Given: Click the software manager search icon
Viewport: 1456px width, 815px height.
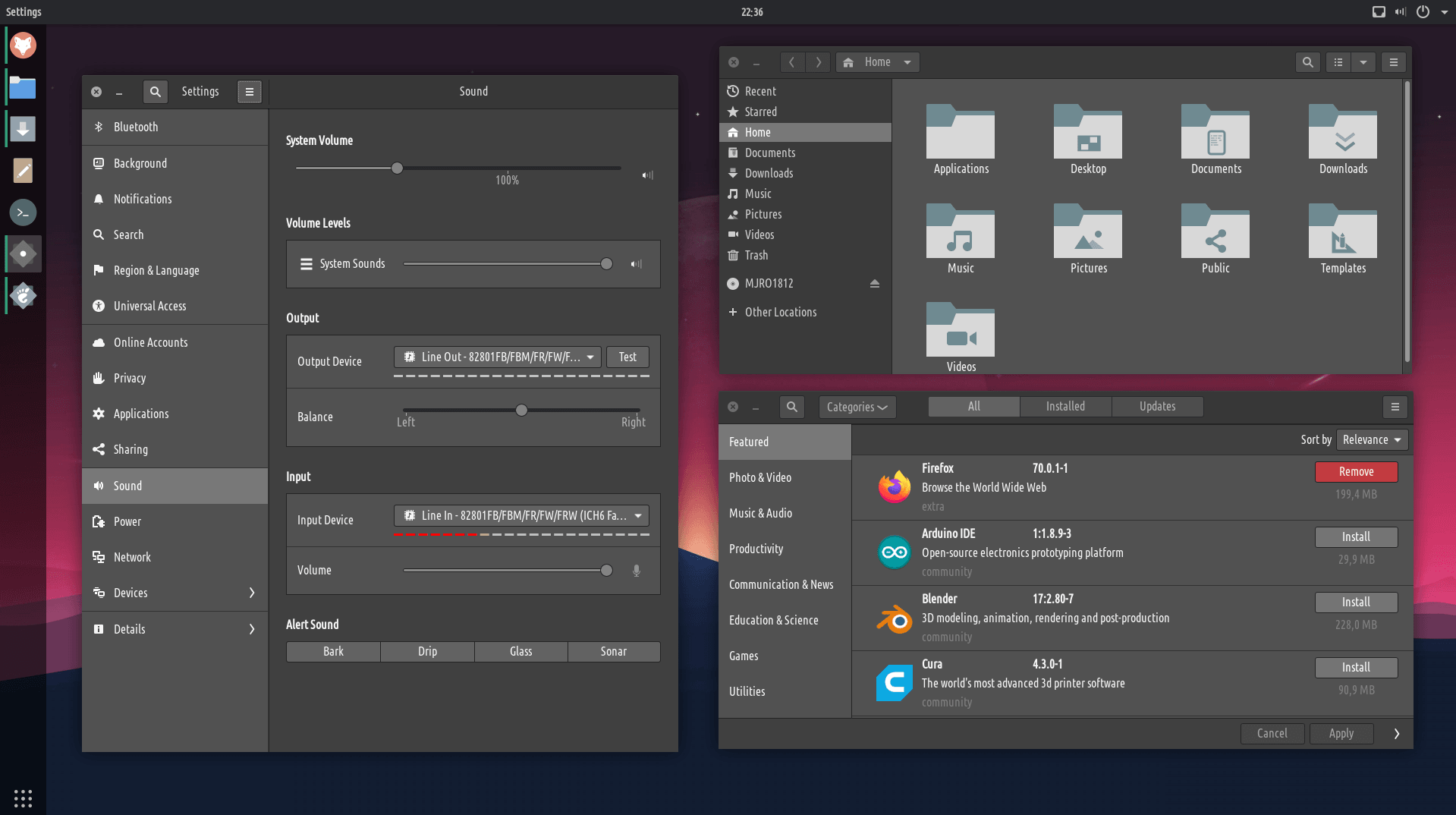Looking at the screenshot, I should pyautogui.click(x=791, y=407).
